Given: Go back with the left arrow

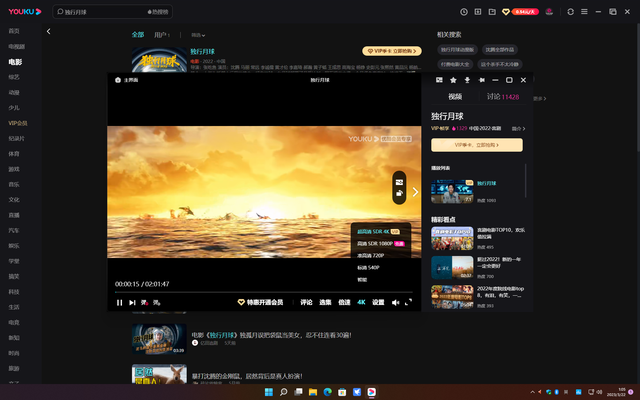Looking at the screenshot, I should coord(49,31).
